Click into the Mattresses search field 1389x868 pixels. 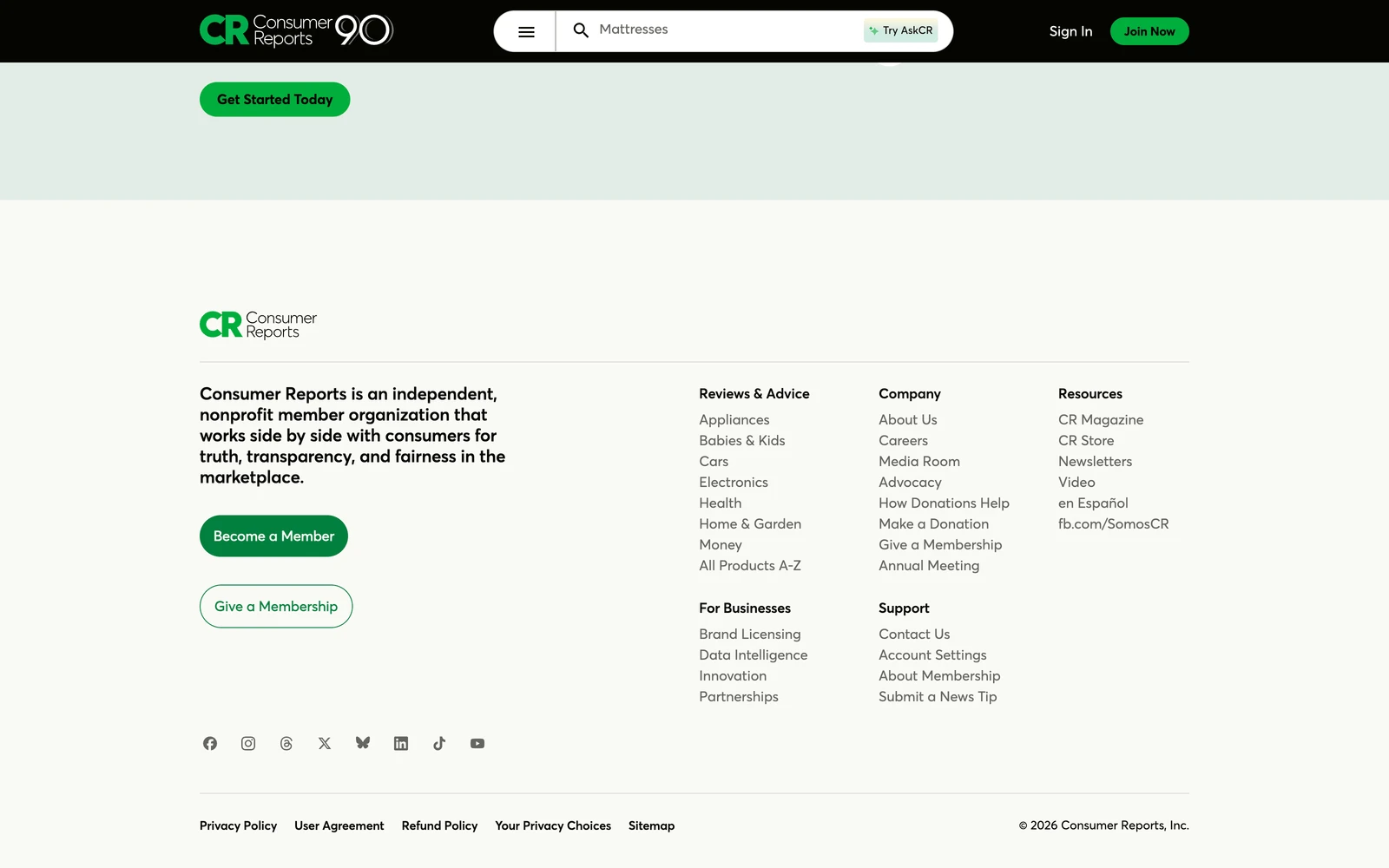click(x=712, y=30)
